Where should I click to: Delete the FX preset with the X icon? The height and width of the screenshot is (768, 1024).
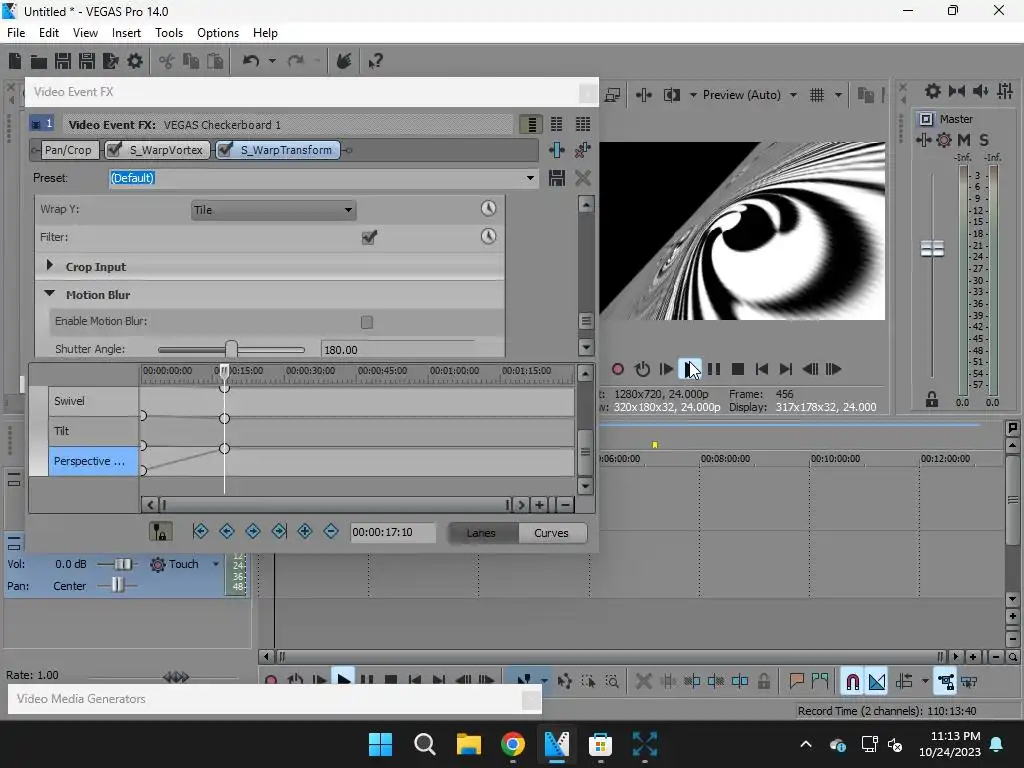click(x=583, y=178)
